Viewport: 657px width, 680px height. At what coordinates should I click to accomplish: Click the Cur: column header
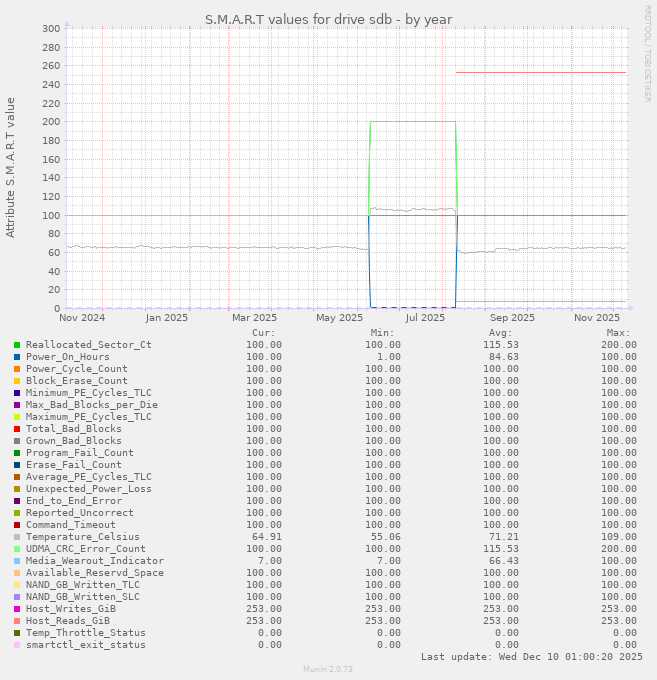[x=263, y=333]
